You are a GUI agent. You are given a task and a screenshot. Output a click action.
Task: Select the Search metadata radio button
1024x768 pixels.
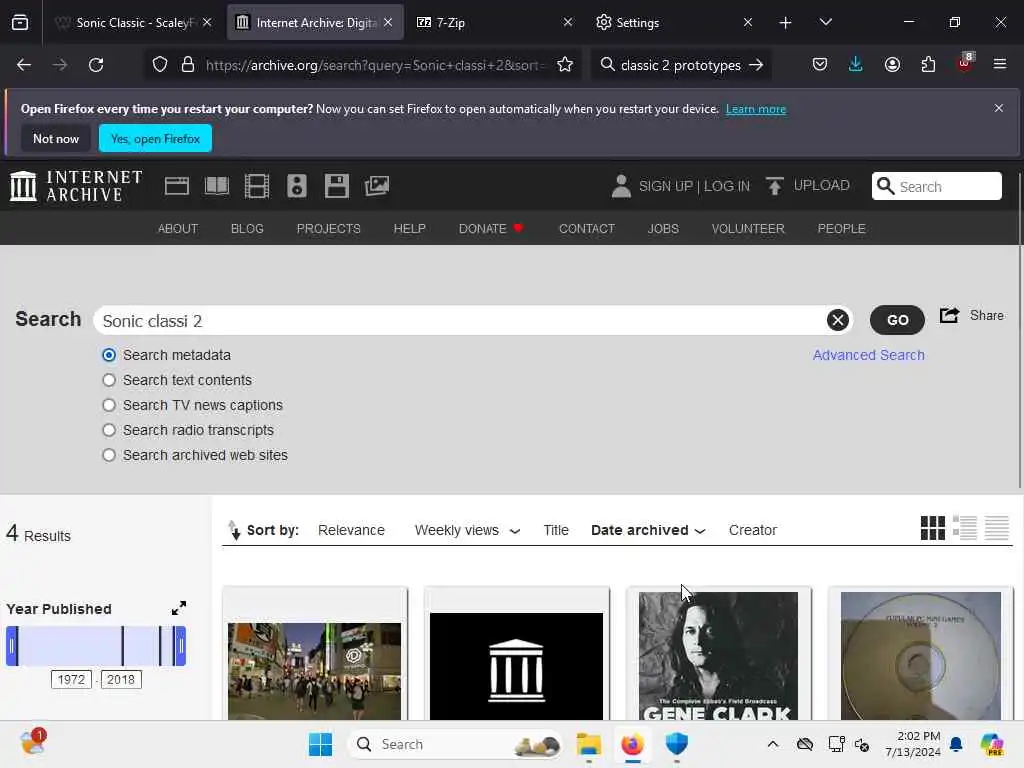(109, 355)
